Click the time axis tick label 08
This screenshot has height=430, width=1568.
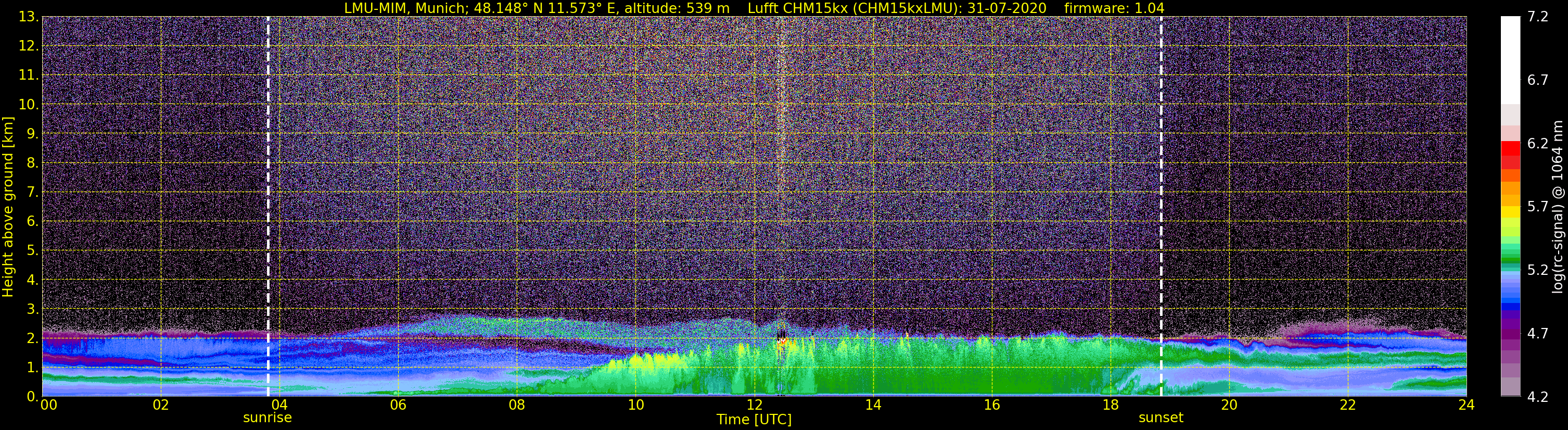tap(517, 405)
